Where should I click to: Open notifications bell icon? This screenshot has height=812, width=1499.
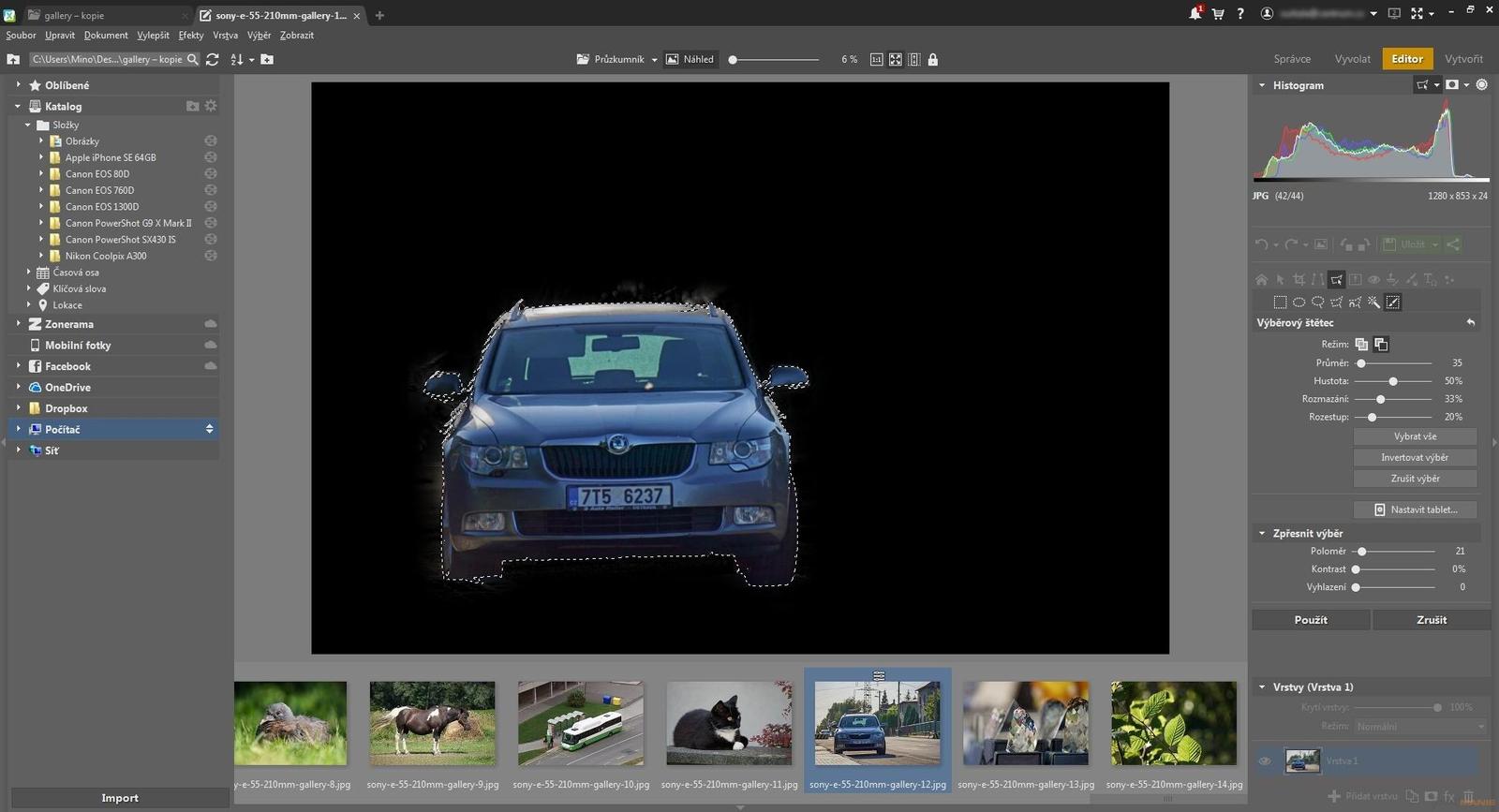1195,13
